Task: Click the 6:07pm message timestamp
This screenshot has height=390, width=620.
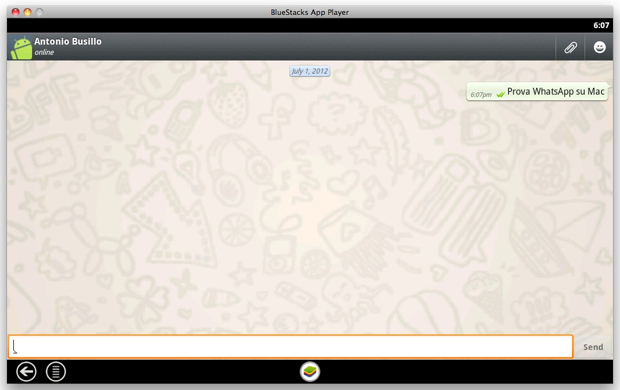Action: [481, 95]
